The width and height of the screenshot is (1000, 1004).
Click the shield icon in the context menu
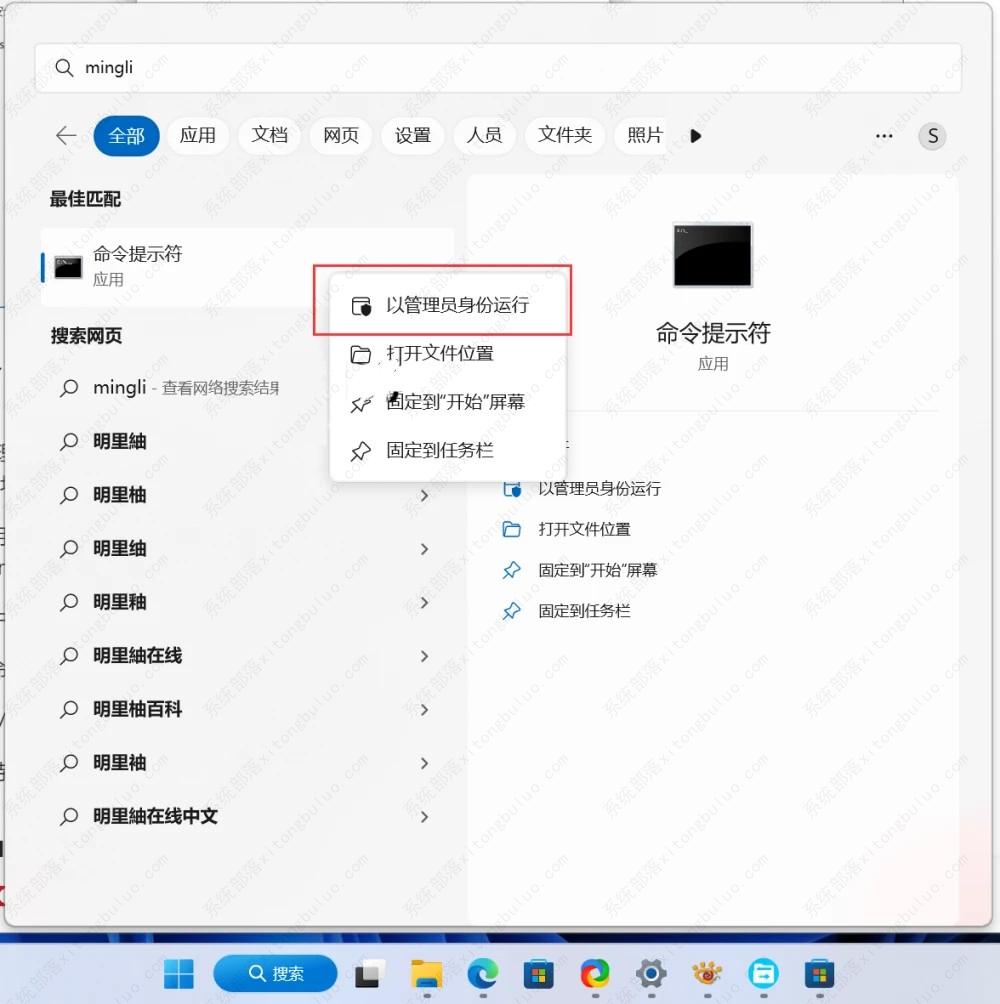(x=361, y=306)
